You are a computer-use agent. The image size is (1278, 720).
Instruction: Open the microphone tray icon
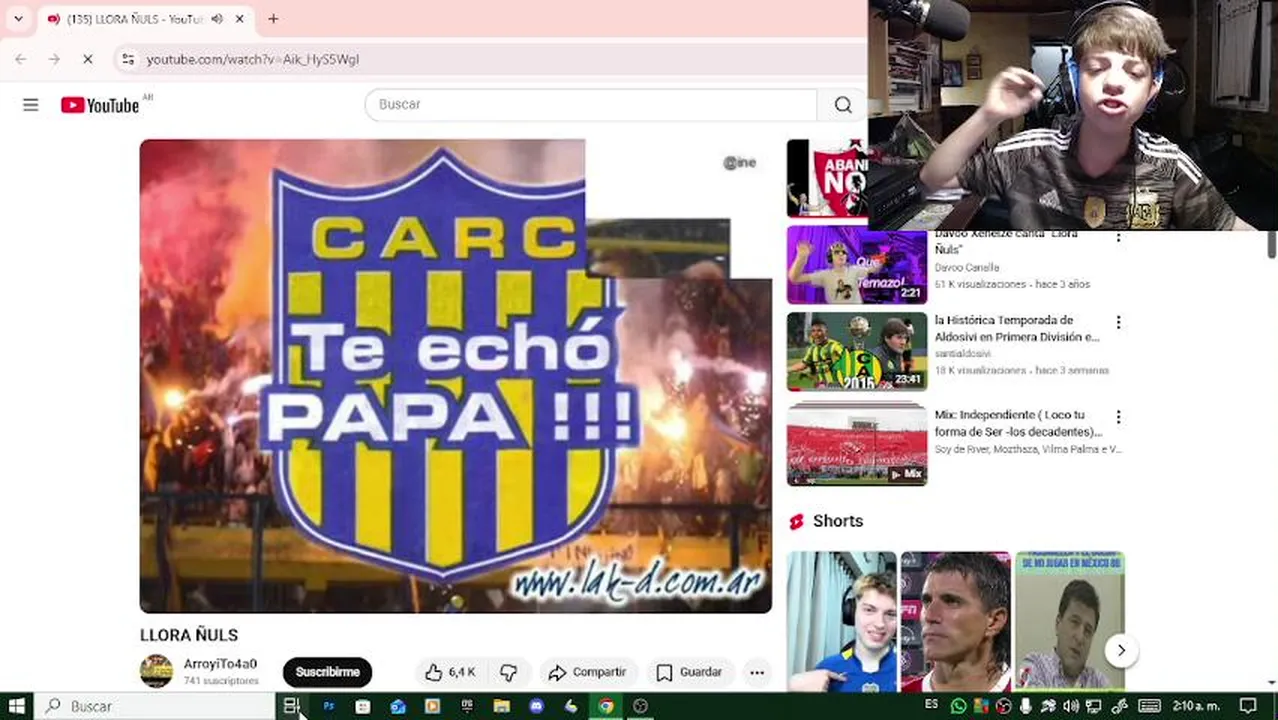1025,706
